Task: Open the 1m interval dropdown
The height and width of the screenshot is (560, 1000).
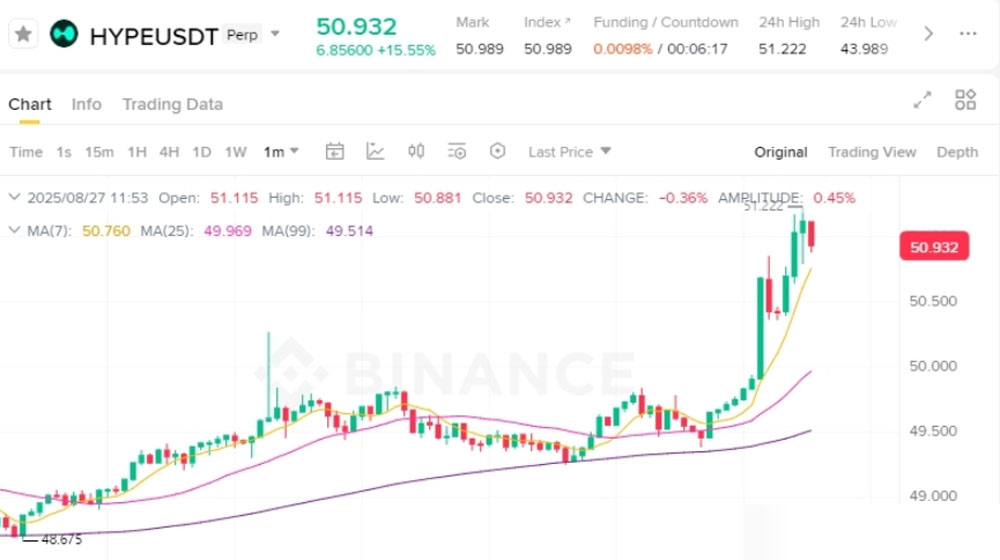Action: tap(281, 152)
